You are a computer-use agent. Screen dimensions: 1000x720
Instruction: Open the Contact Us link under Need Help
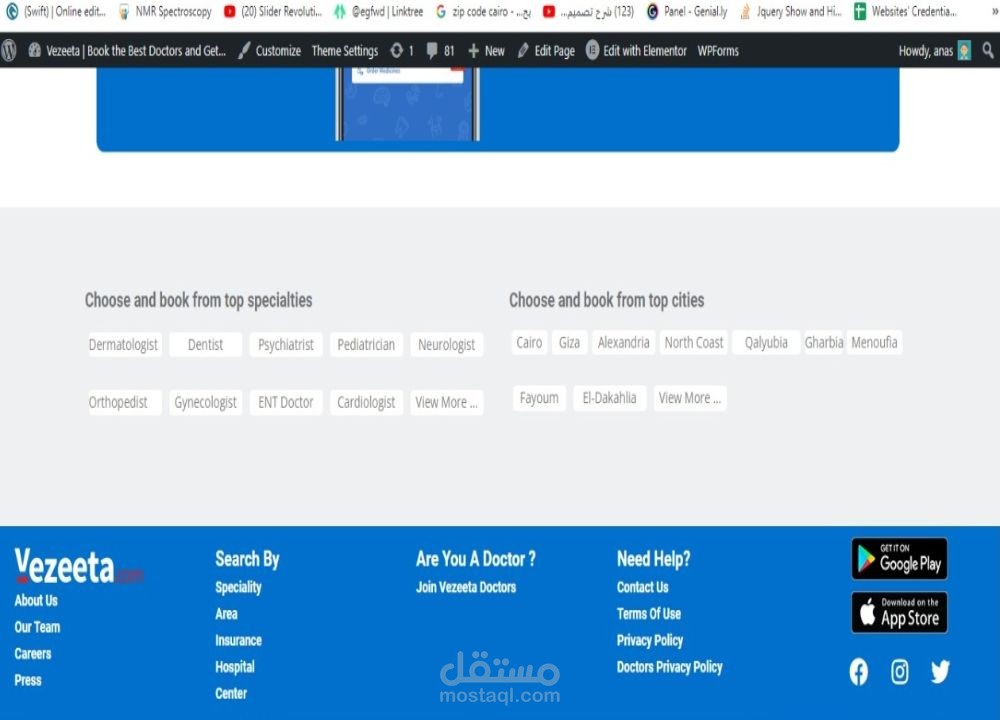tap(642, 587)
